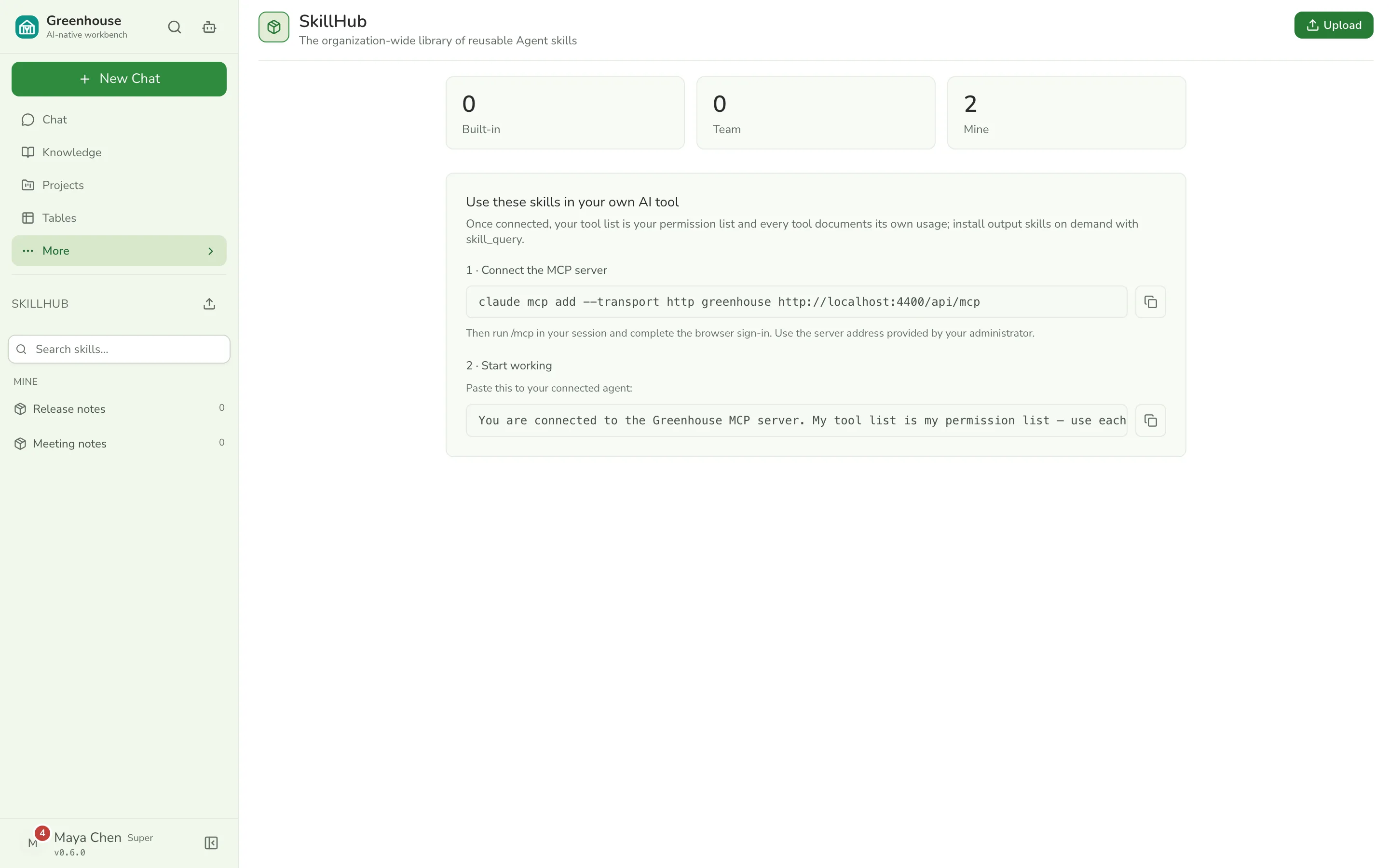The width and height of the screenshot is (1389, 868).
Task: Collapse the sidebar using the panel icon
Action: pos(211,843)
